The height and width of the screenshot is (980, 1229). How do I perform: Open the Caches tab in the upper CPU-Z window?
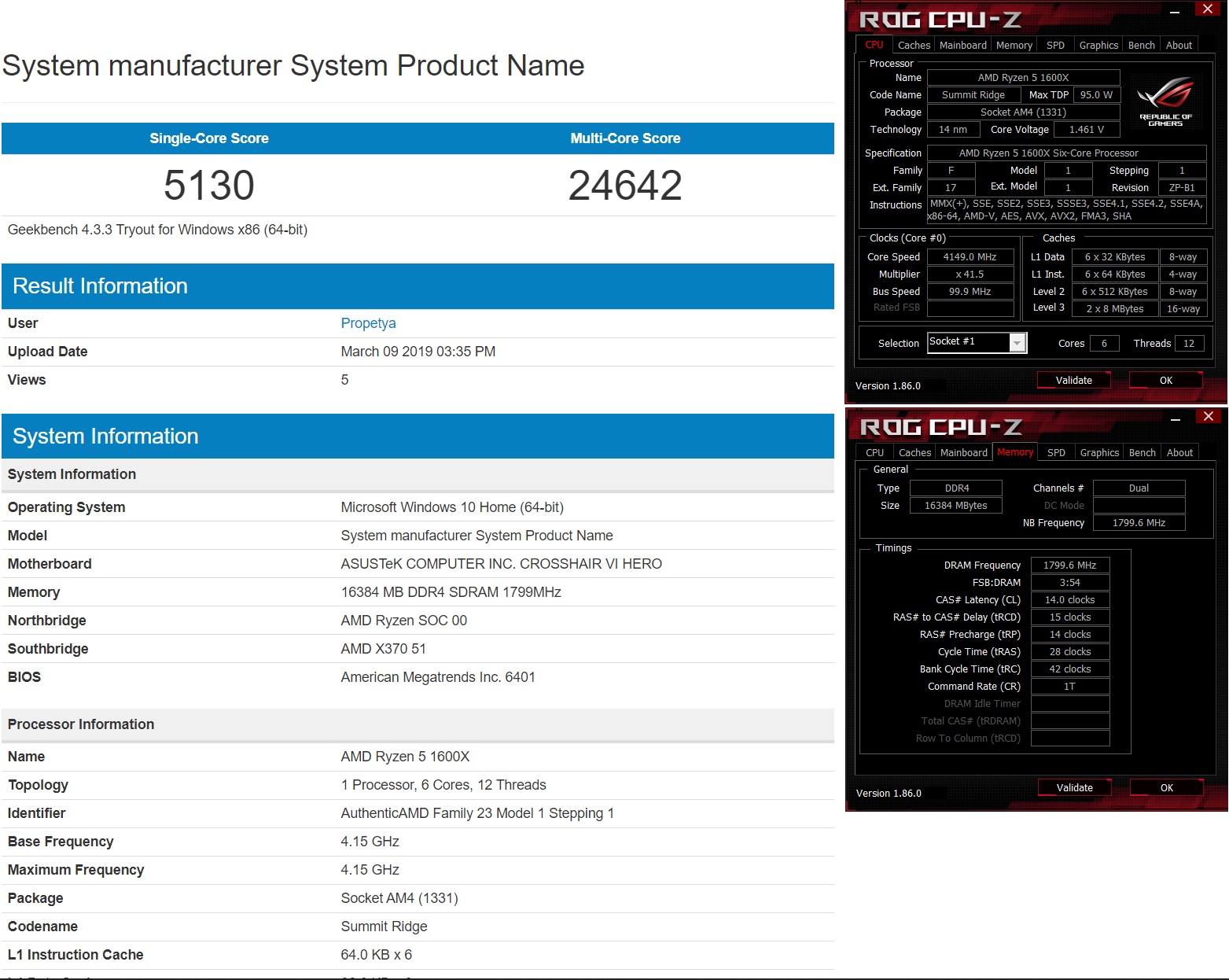[x=914, y=45]
